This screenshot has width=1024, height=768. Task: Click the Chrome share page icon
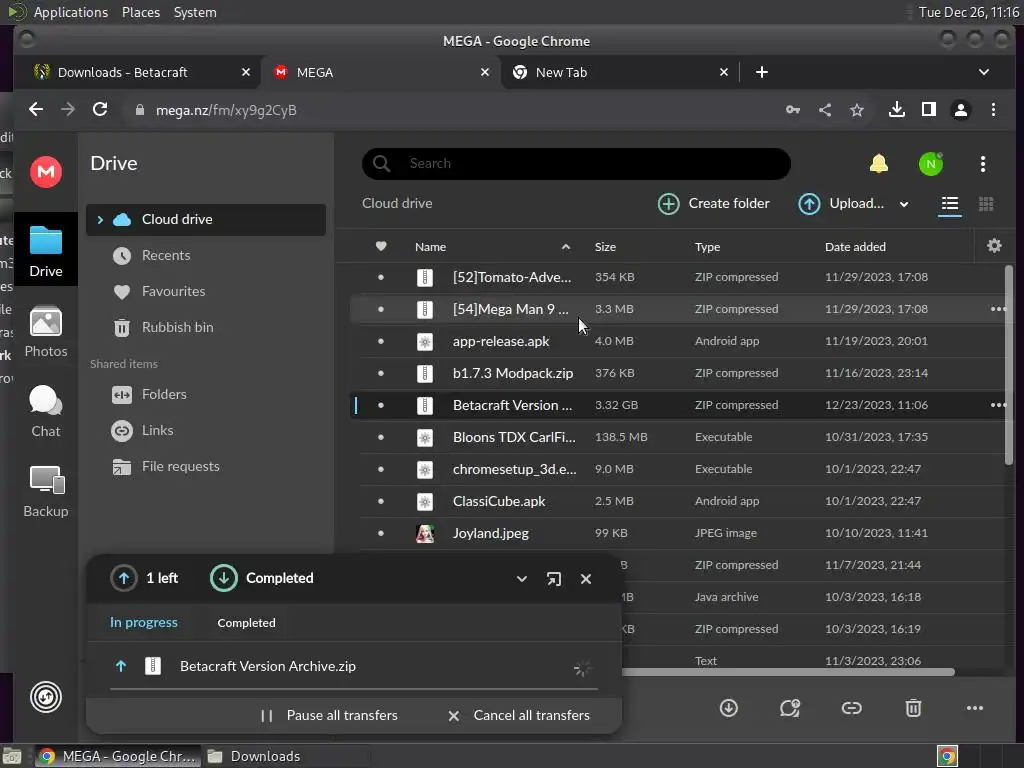tap(825, 110)
